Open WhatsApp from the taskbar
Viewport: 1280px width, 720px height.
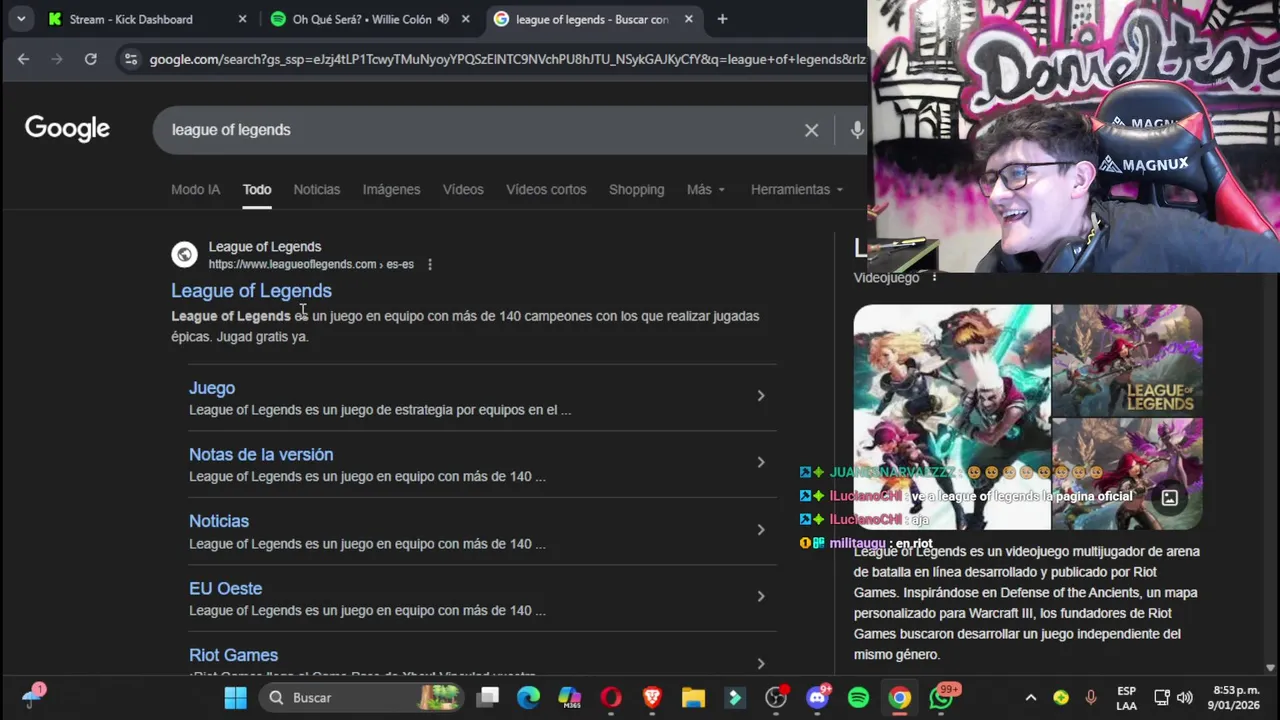click(942, 697)
